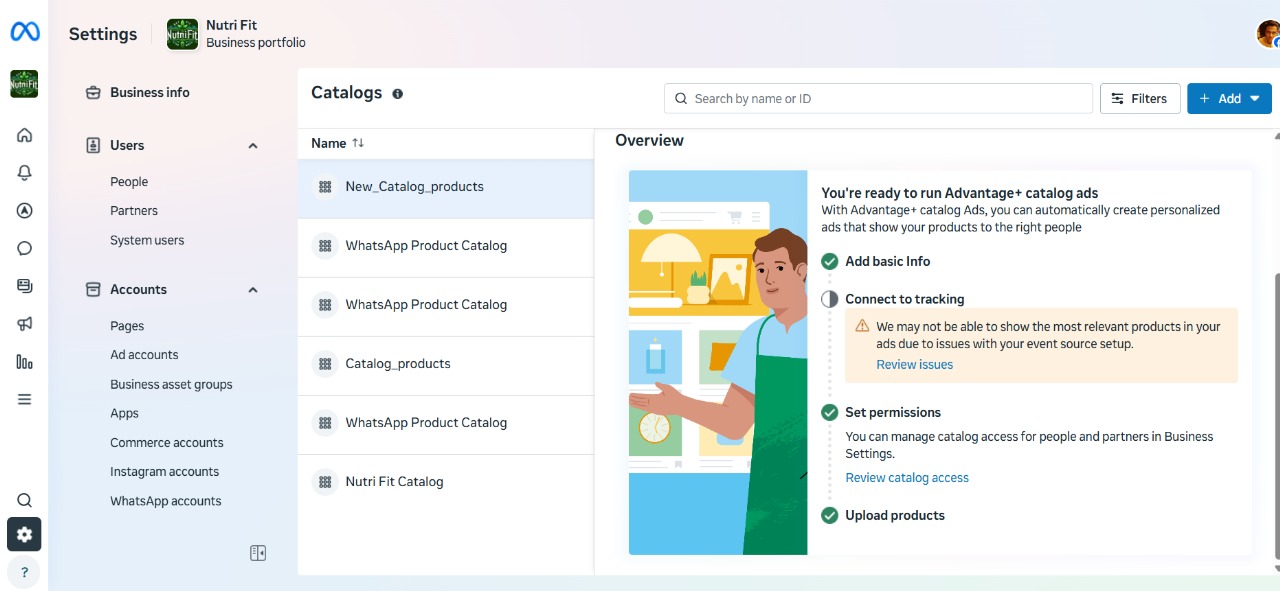The width and height of the screenshot is (1280, 591).
Task: Open System users
Action: coord(147,240)
